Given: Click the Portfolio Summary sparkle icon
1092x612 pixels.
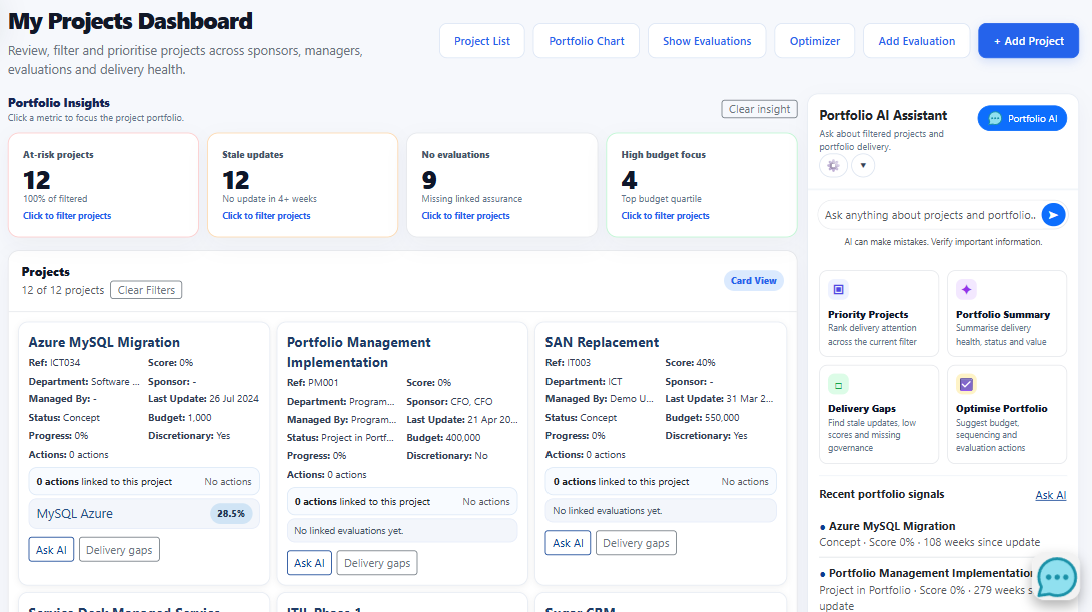Looking at the screenshot, I should click(966, 290).
